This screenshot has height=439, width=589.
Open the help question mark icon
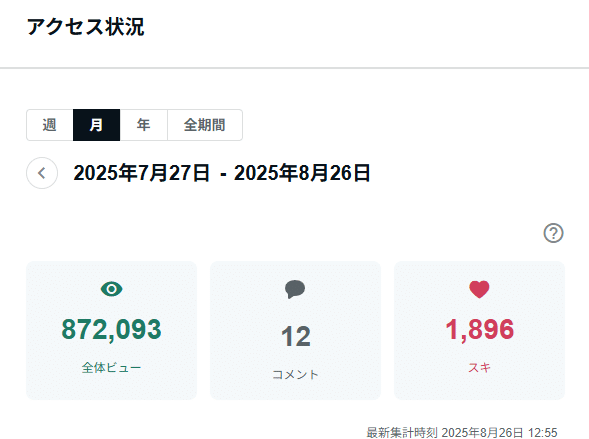(553, 233)
